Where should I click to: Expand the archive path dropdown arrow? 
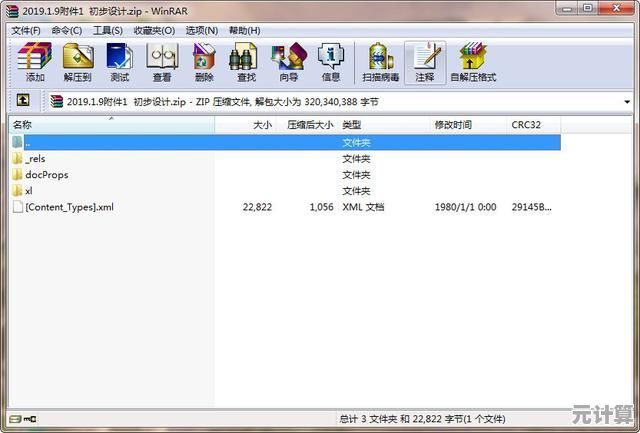[626, 101]
